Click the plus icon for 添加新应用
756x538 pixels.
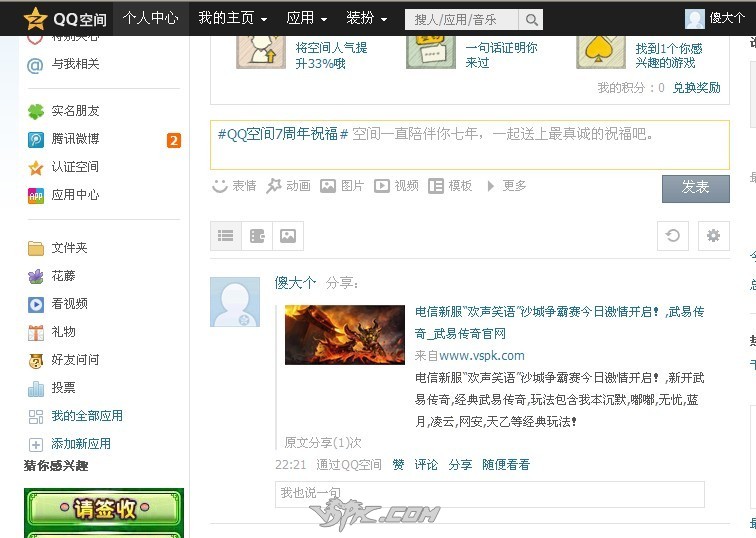(36, 444)
